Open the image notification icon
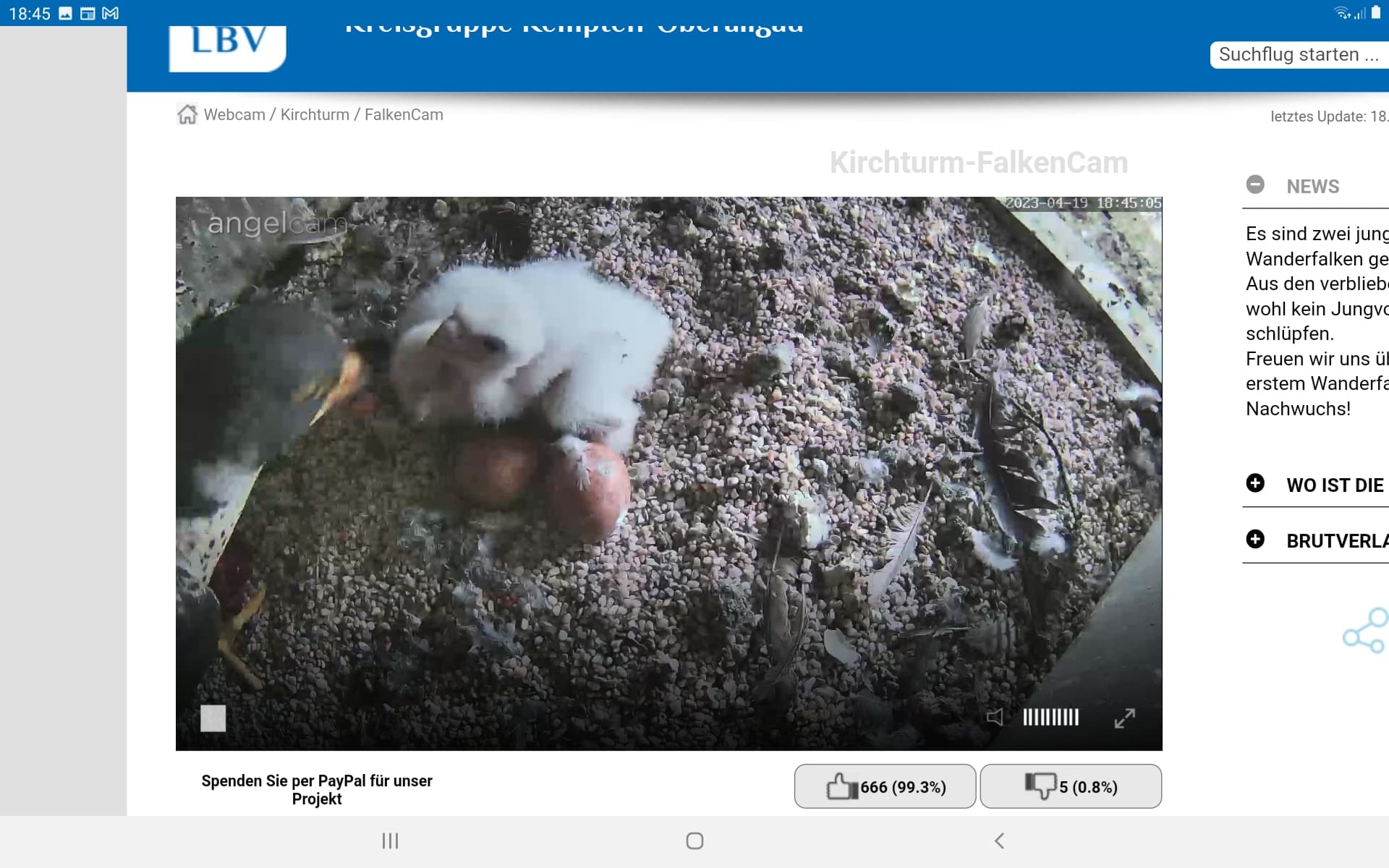This screenshot has height=868, width=1389. [x=65, y=13]
